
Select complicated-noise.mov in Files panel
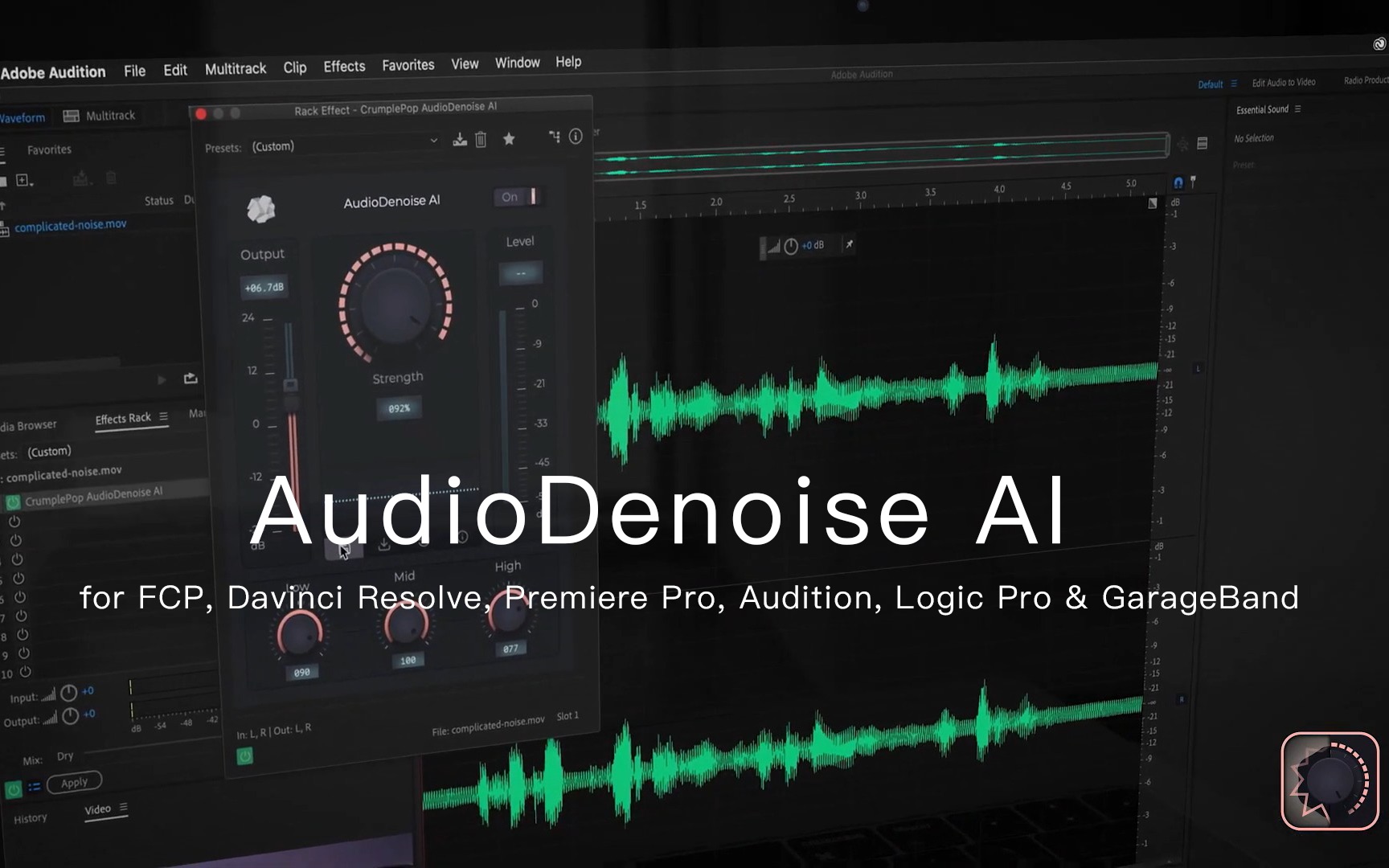[71, 225]
